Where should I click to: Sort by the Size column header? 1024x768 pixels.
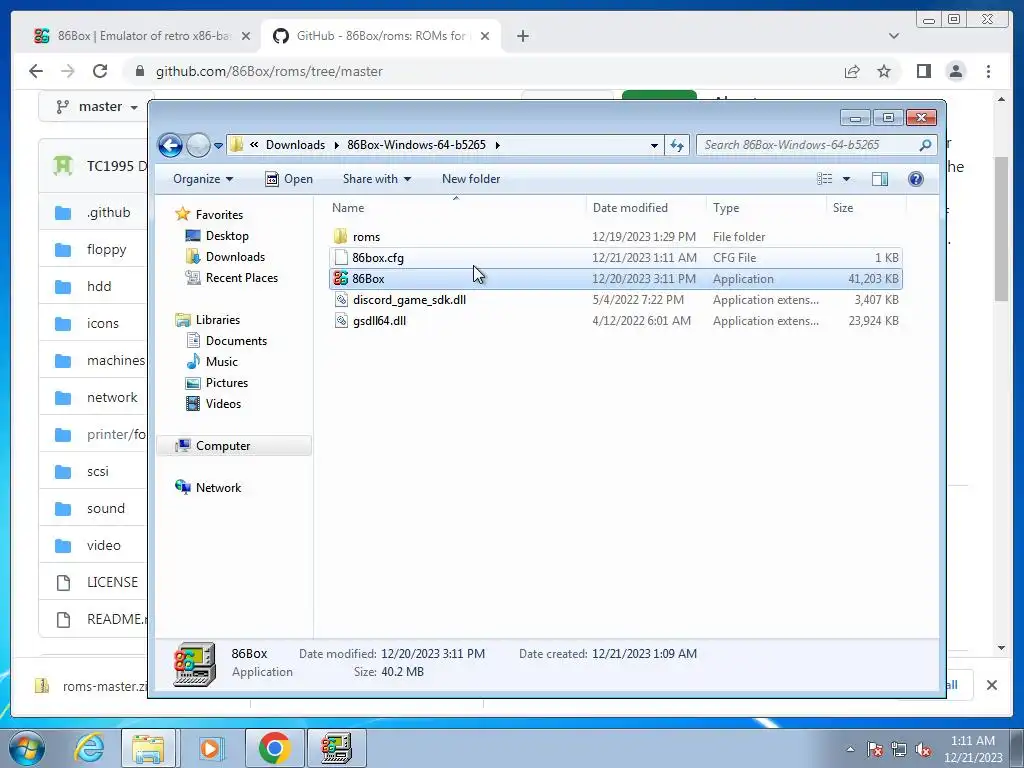[866, 208]
